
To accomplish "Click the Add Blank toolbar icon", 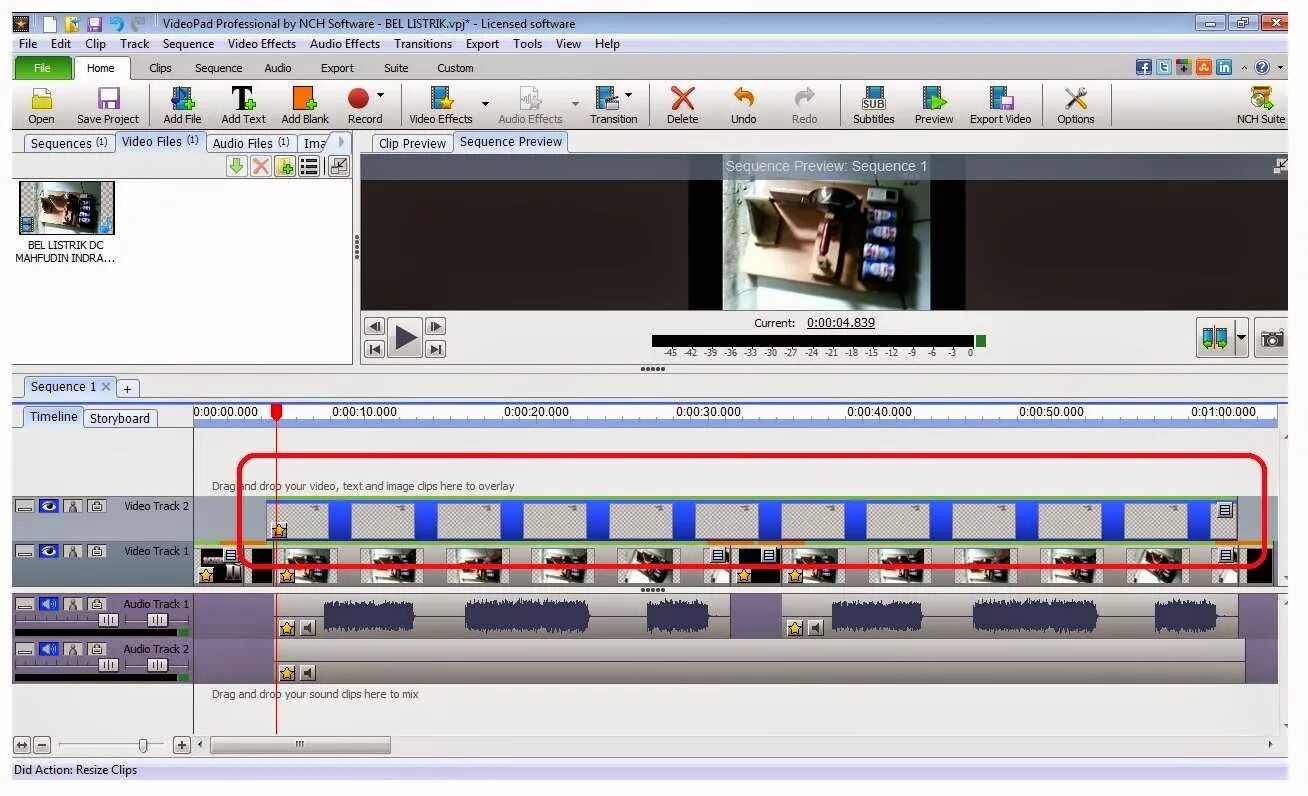I will pos(305,105).
